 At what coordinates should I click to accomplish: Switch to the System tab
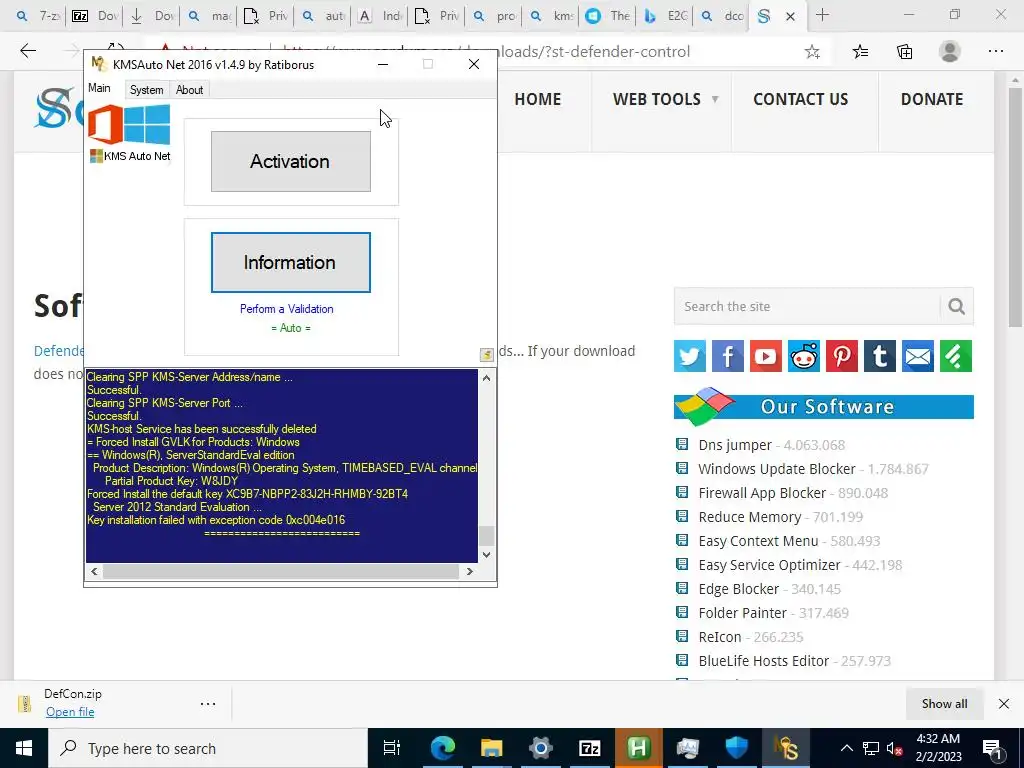tap(146, 90)
